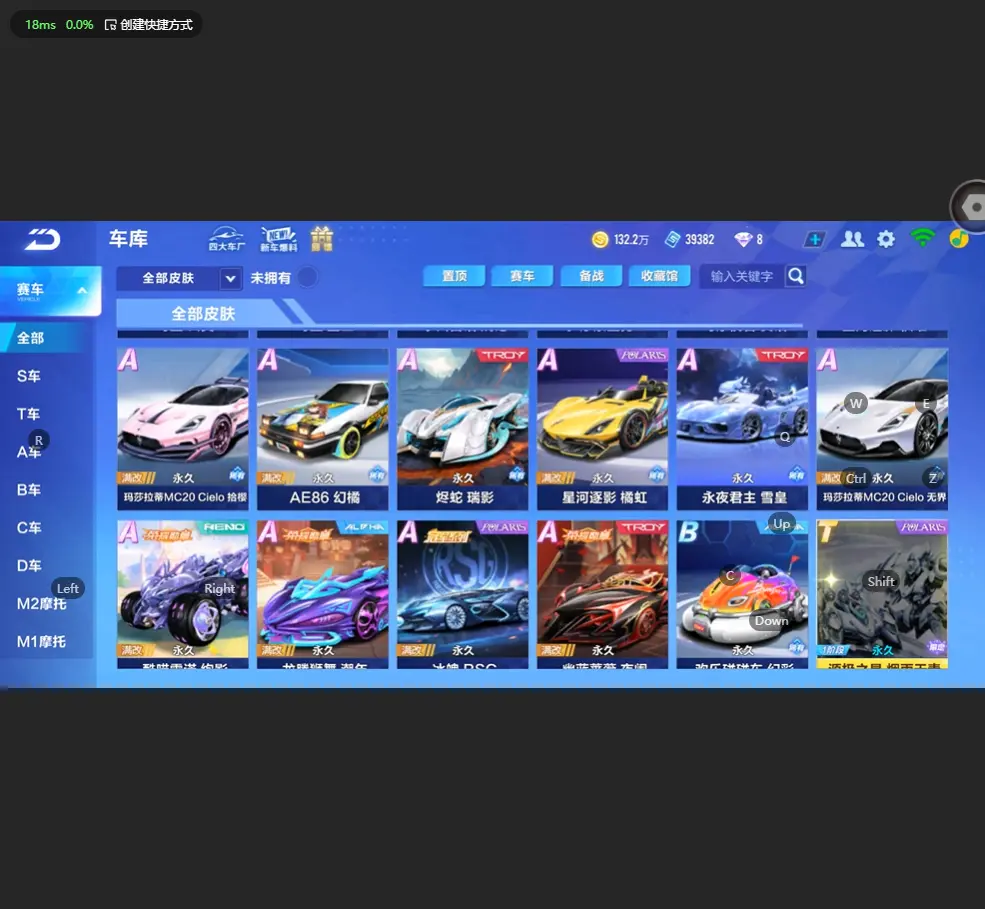This screenshot has width=985, height=909.
Task: Toggle the 未拥有 not-owned filter
Action: point(307,278)
